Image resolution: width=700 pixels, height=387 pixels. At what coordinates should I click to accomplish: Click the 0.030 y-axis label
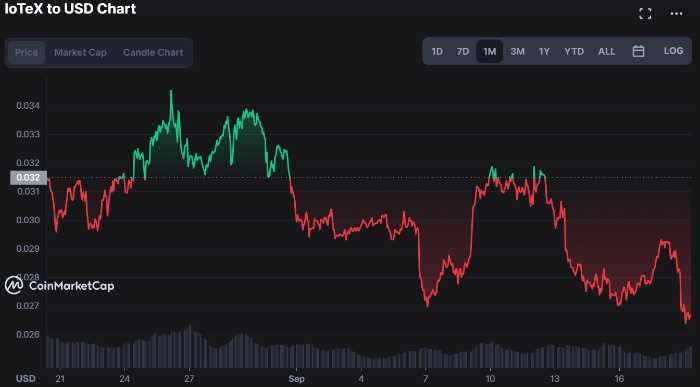pyautogui.click(x=28, y=220)
